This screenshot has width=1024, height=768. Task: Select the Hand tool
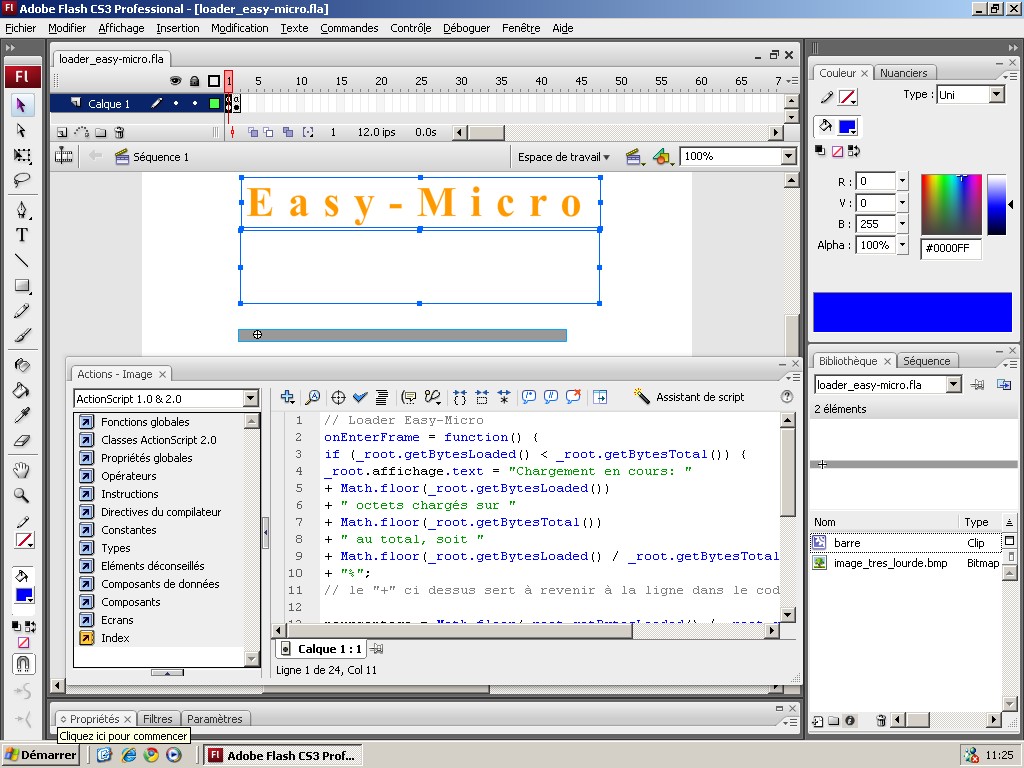pos(22,470)
